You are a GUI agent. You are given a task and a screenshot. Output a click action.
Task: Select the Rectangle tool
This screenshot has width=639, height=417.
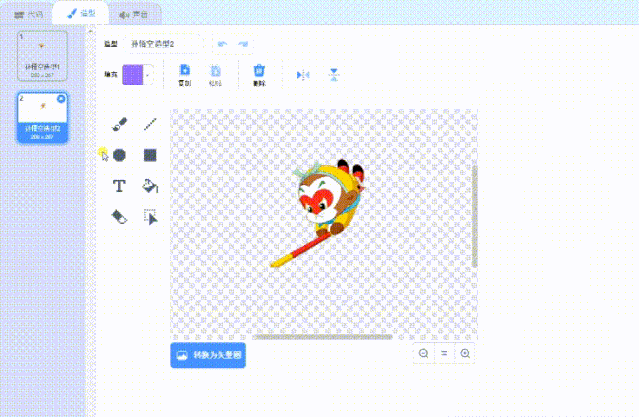(150, 155)
